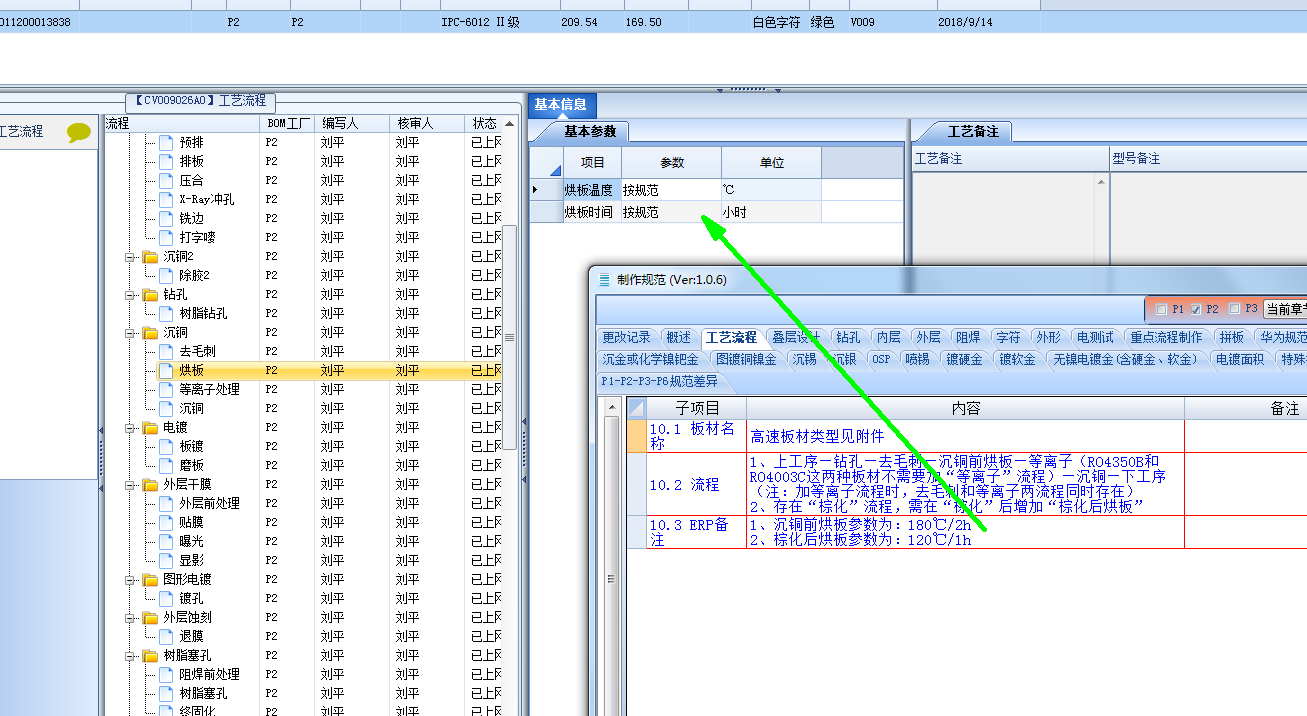Image resolution: width=1307 pixels, height=716 pixels.
Task: Open the 重点流程制作 tab
Action: pos(1166,338)
